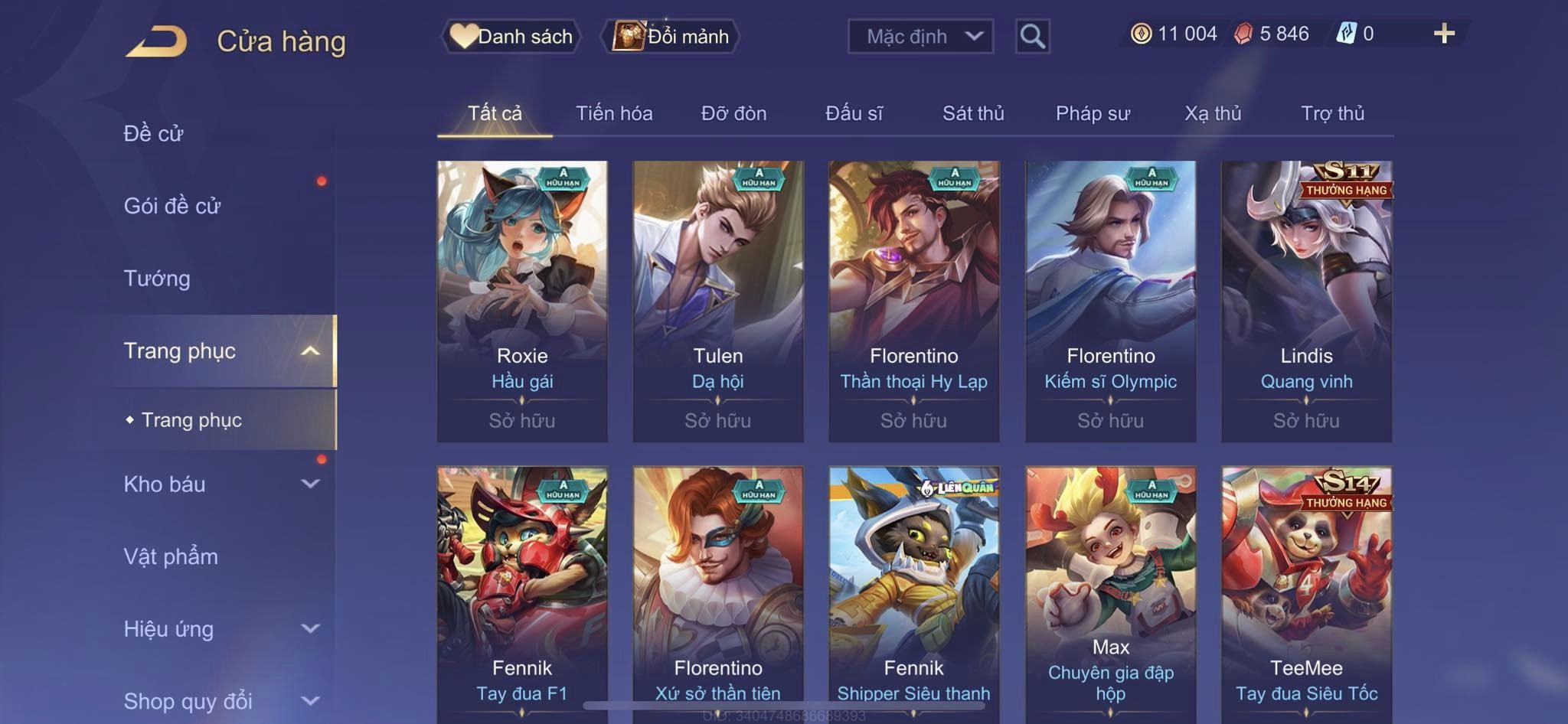Viewport: 1568px width, 724px height.
Task: Select Lindis Quang vinh skin card
Action: tap(1306, 302)
